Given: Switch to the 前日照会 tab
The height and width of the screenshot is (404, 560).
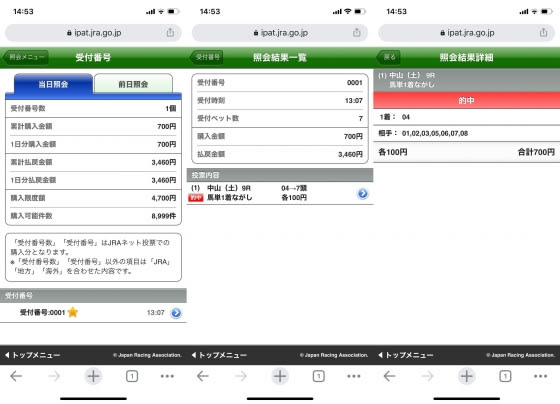Looking at the screenshot, I should [x=133, y=84].
